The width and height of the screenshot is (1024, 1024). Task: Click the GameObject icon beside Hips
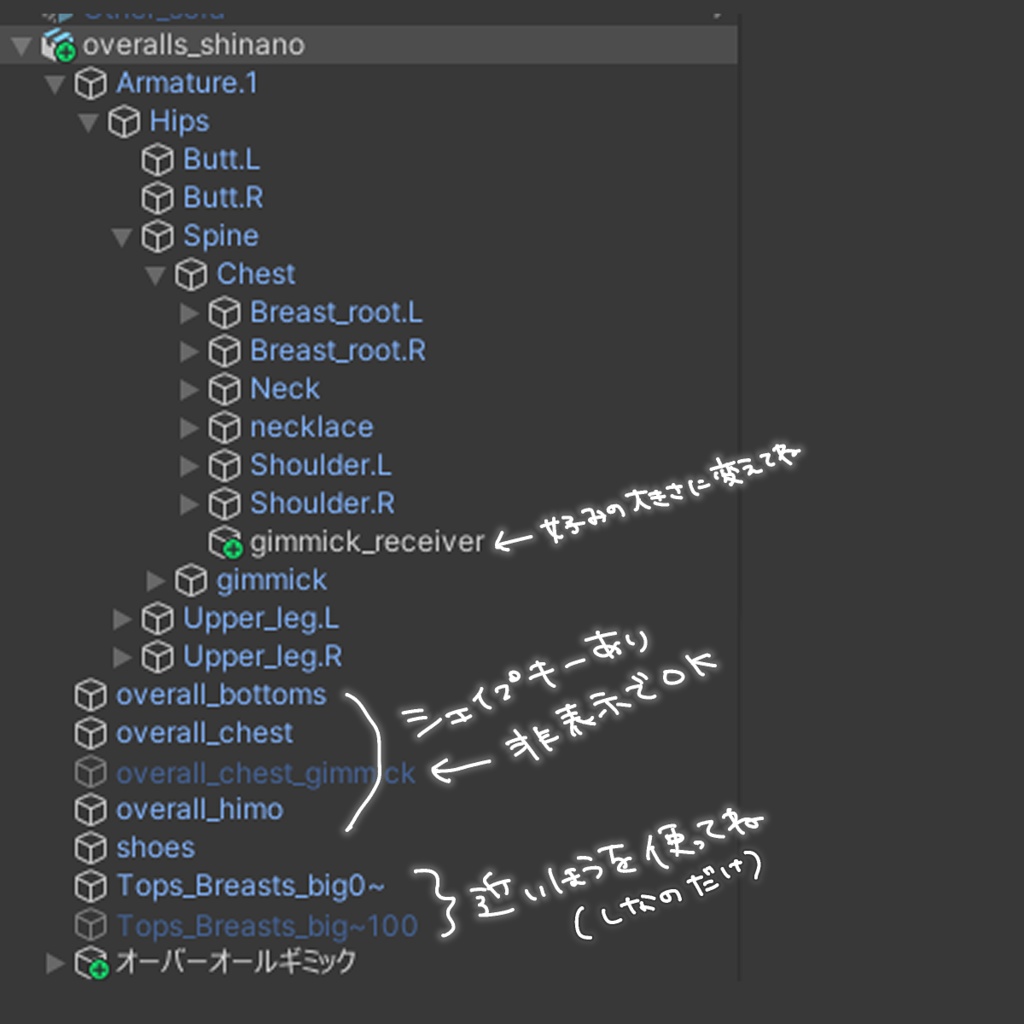point(124,121)
